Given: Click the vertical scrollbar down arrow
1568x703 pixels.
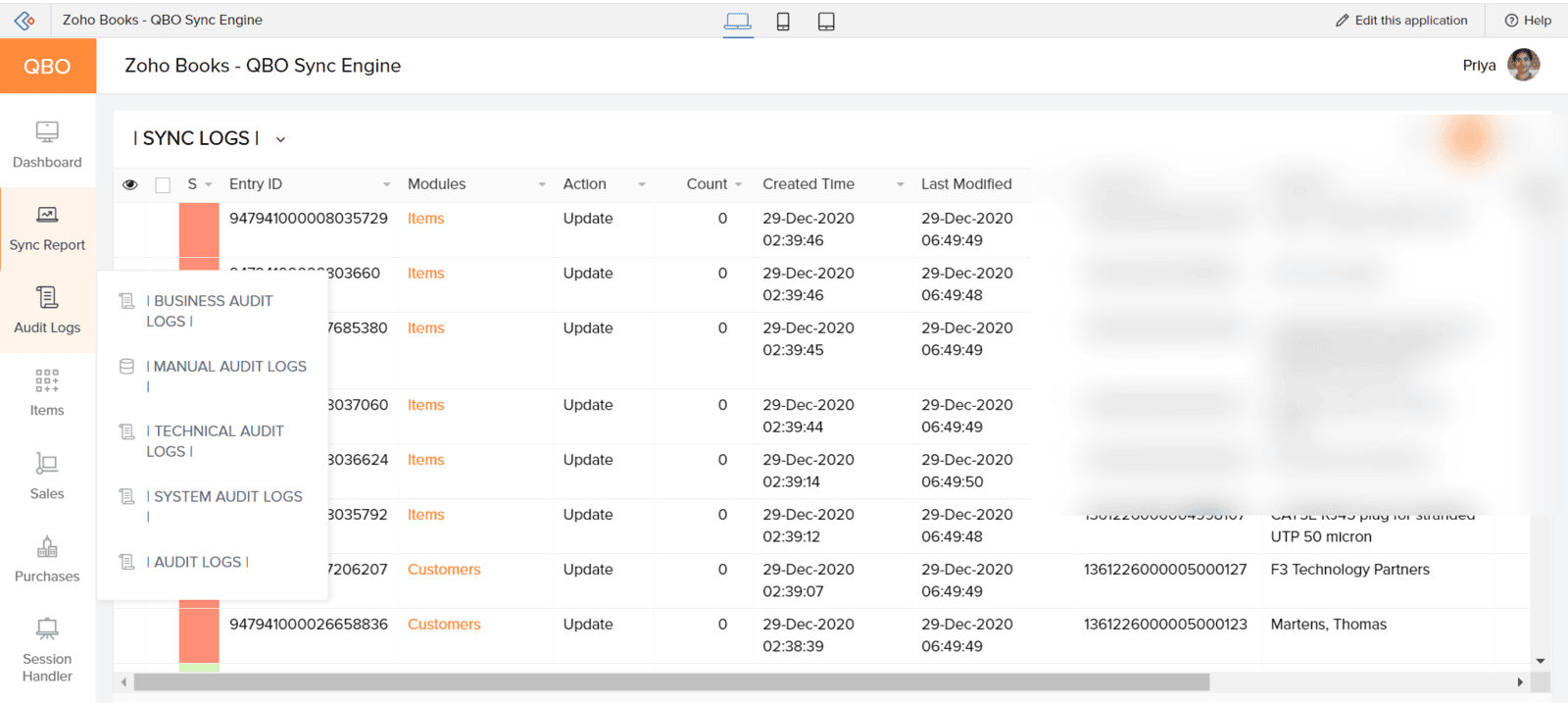Looking at the screenshot, I should click(x=1541, y=661).
